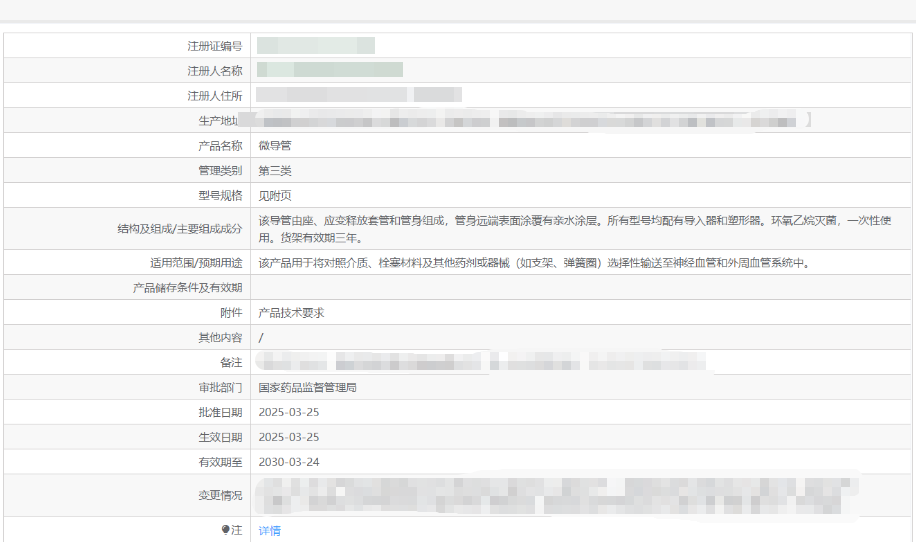916x542 pixels.
Task: Click the product name value 微导管
Action: [275, 145]
